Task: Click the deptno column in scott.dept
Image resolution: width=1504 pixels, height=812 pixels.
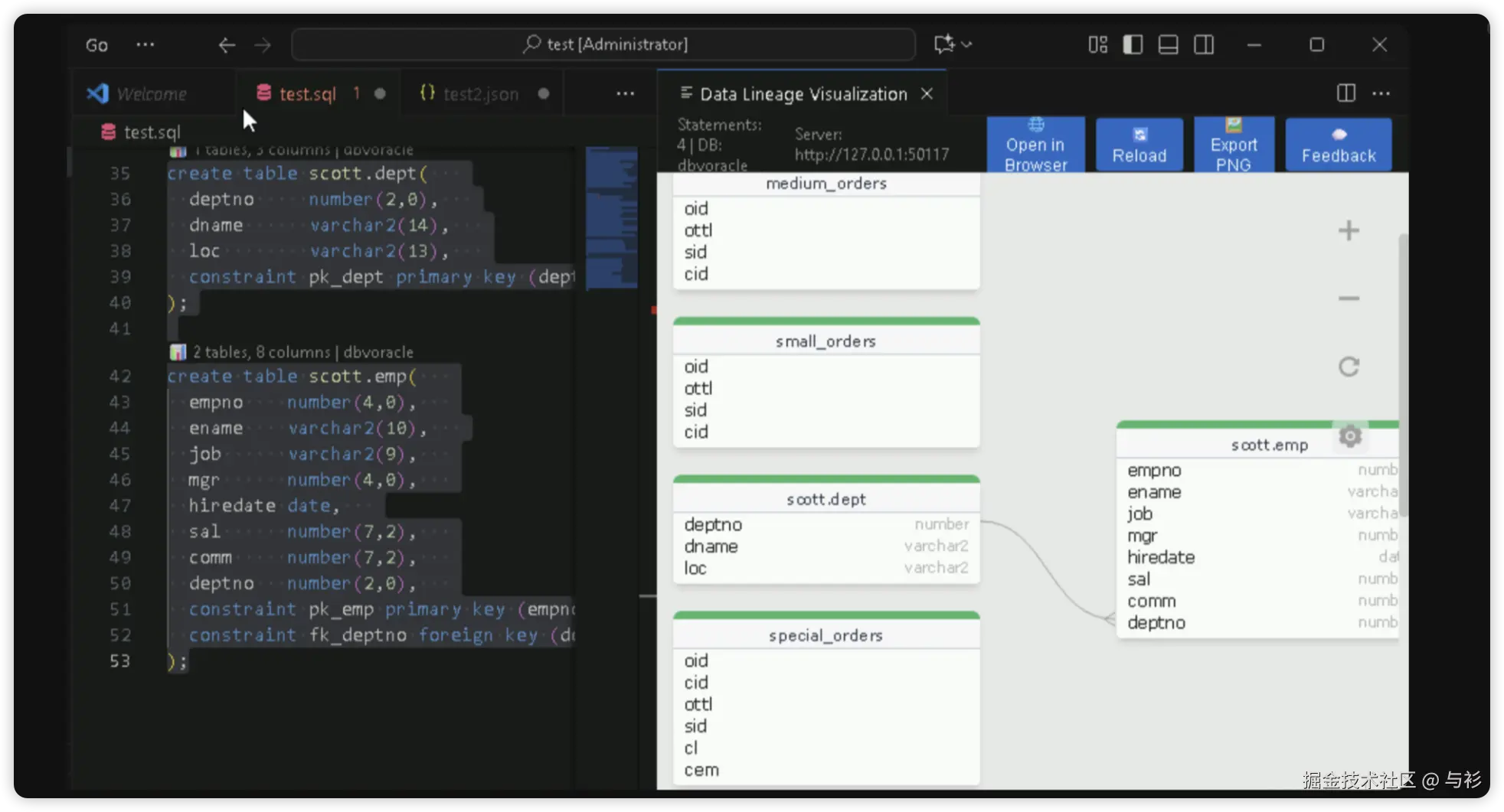Action: click(826, 524)
